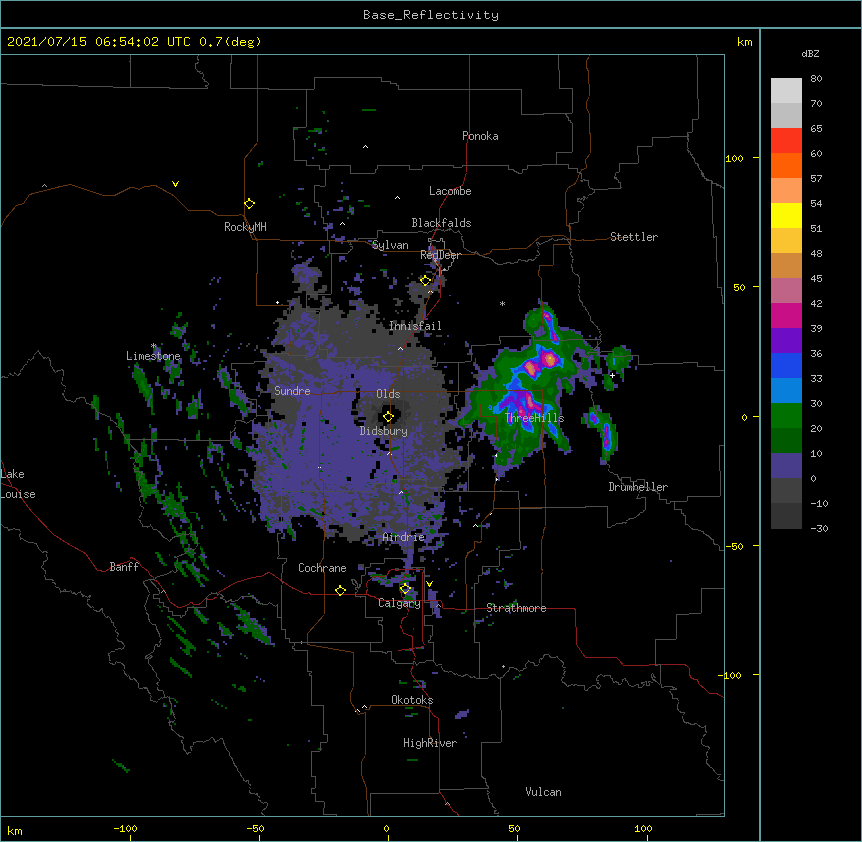This screenshot has width=862, height=842.
Task: Click the -50 tick on the right axis
Action: pyautogui.click(x=734, y=546)
